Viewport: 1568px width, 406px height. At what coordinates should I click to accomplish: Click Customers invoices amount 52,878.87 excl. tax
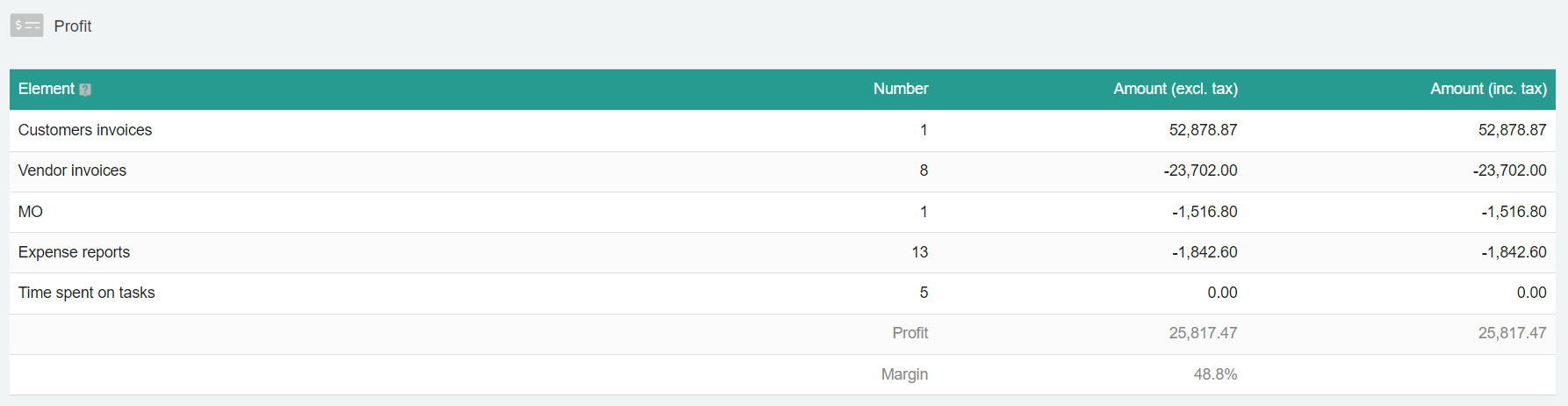[x=1203, y=130]
